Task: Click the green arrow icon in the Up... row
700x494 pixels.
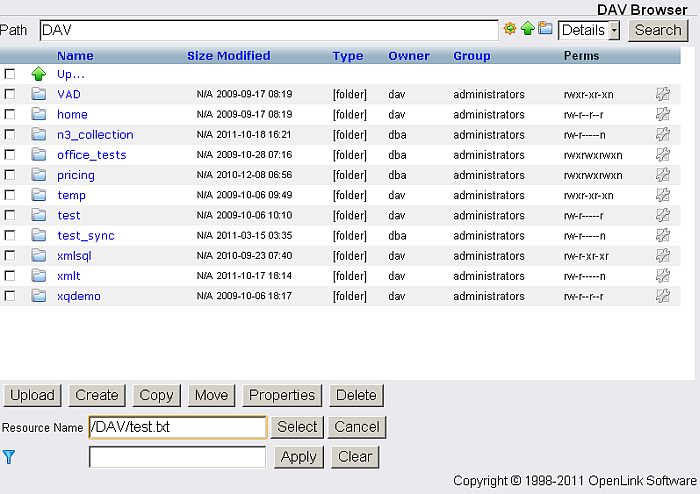Action: [39, 74]
